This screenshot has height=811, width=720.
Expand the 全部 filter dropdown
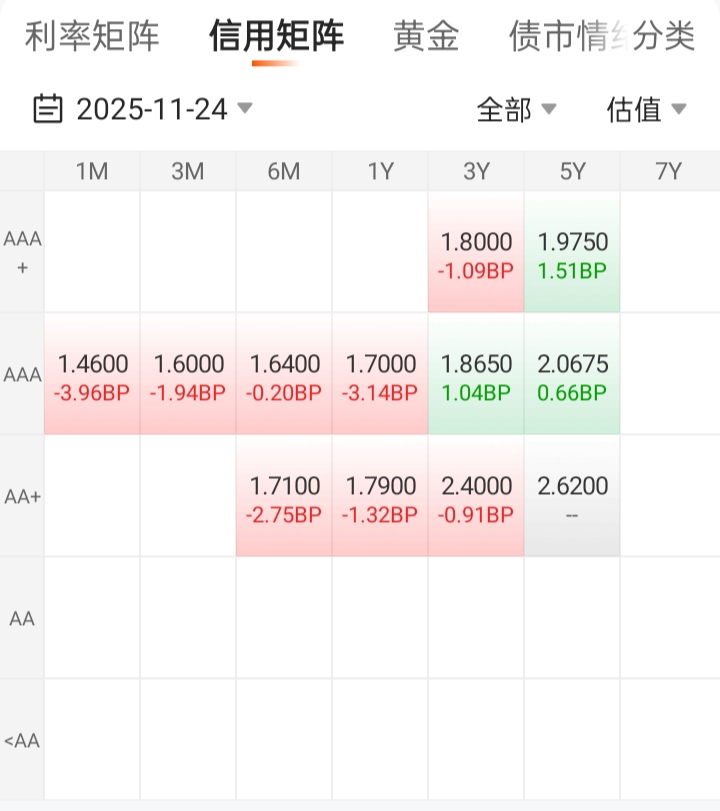point(516,109)
